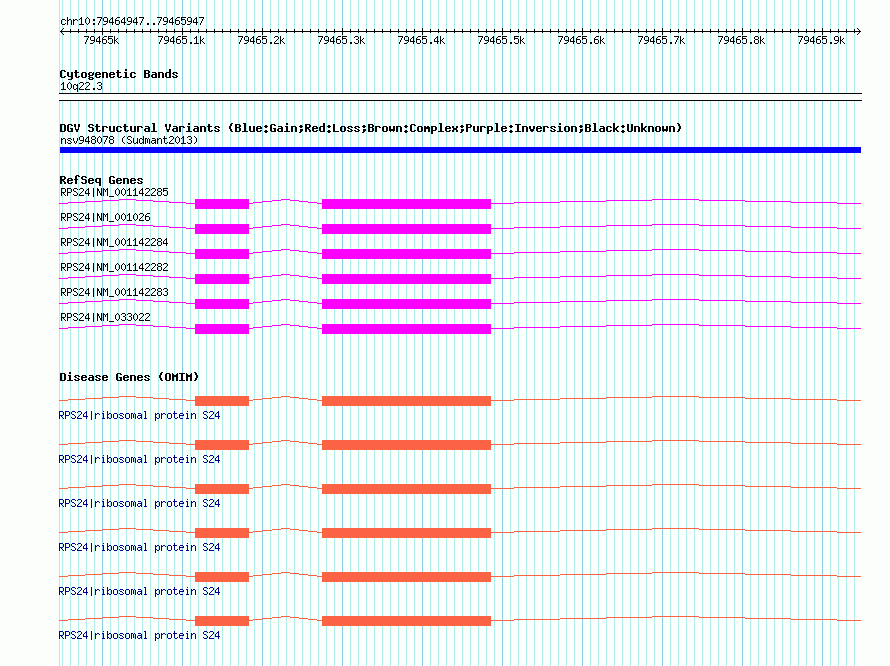The height and width of the screenshot is (666, 890).
Task: Click the short magenta exon of NM_001026
Action: [222, 229]
